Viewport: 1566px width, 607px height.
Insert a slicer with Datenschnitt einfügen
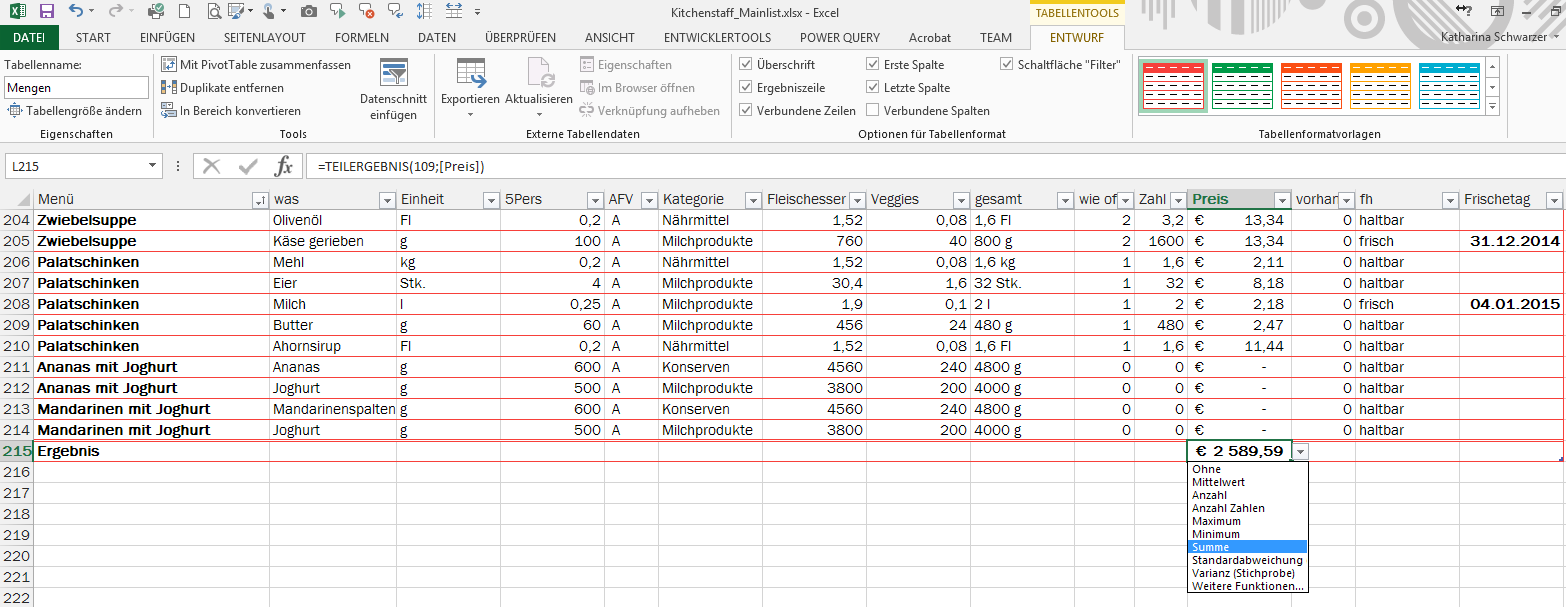point(394,90)
